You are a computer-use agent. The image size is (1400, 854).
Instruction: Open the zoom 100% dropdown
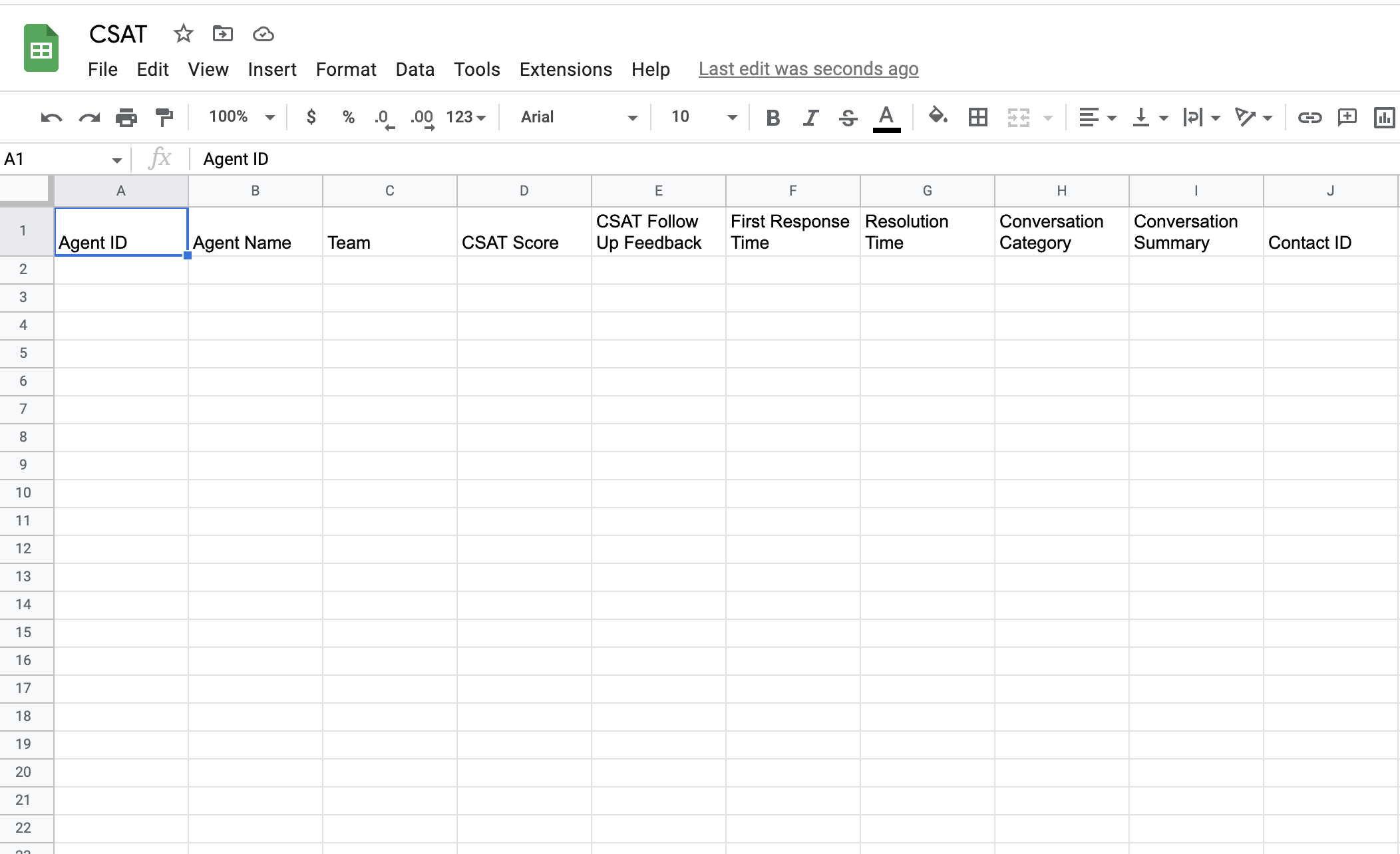[x=241, y=117]
